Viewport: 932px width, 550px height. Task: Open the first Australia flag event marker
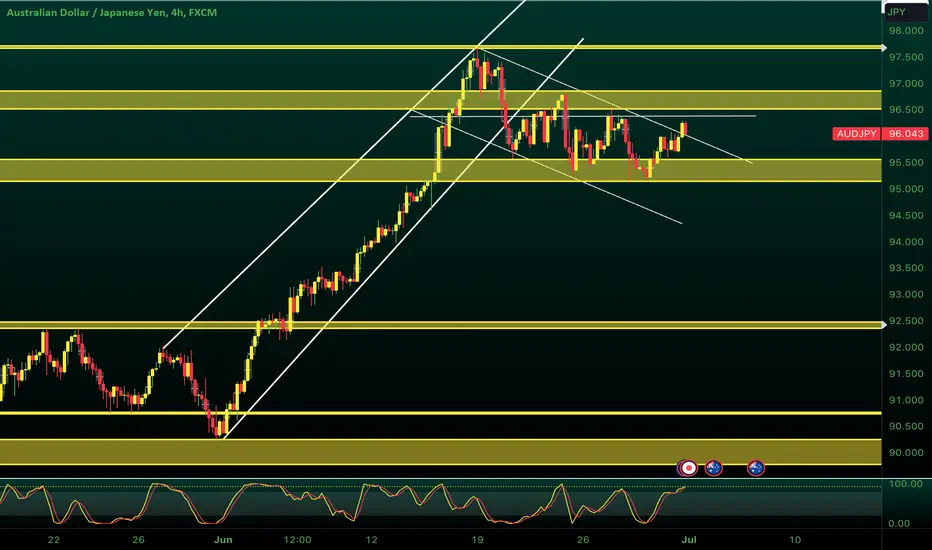[x=713, y=468]
